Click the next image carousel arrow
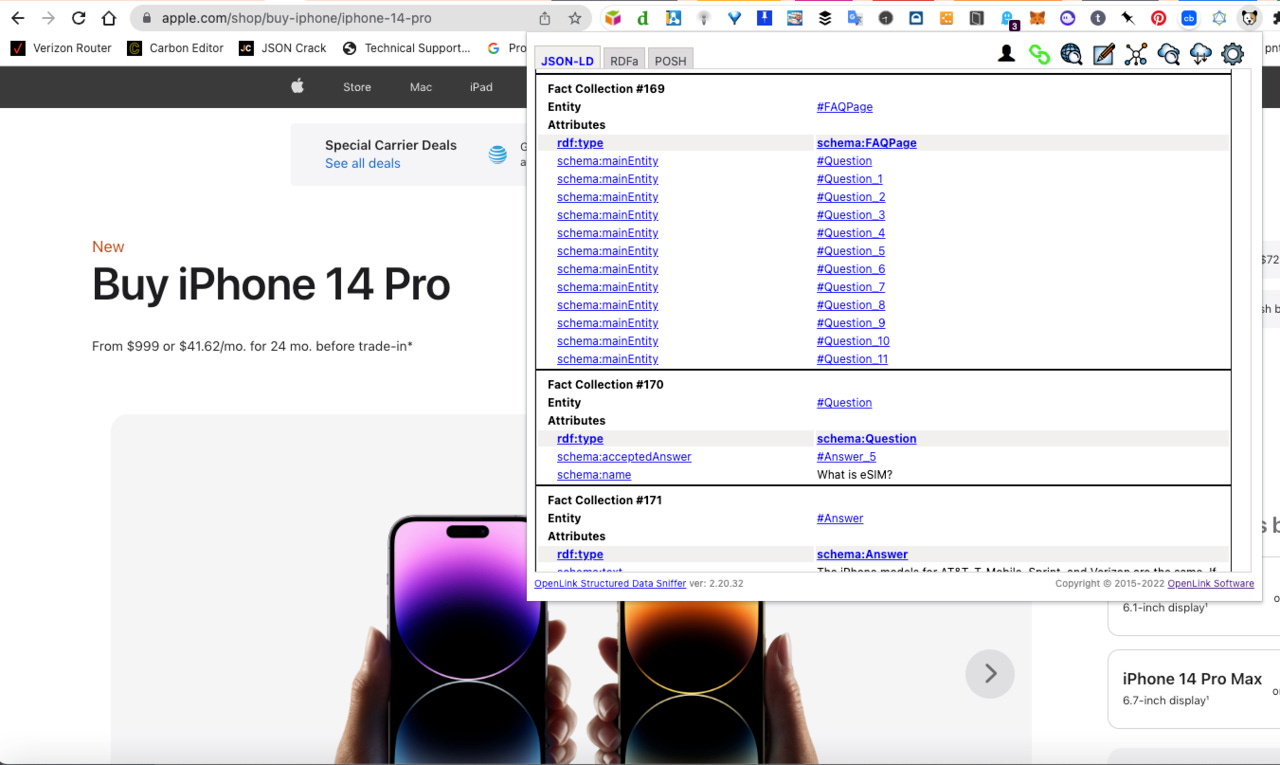The height and width of the screenshot is (765, 1280). click(990, 674)
